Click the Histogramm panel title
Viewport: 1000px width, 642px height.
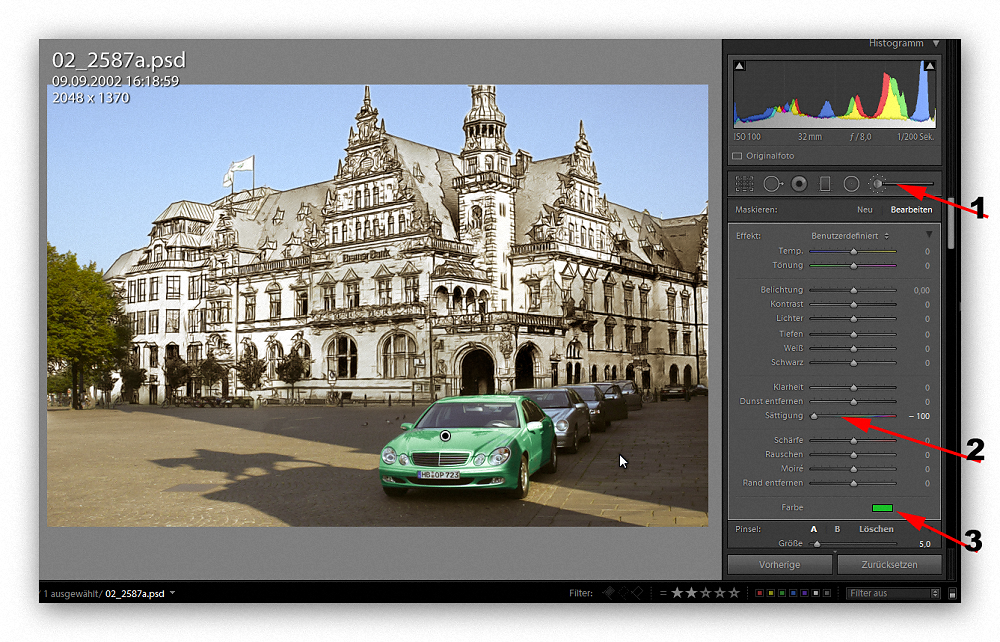(x=896, y=43)
